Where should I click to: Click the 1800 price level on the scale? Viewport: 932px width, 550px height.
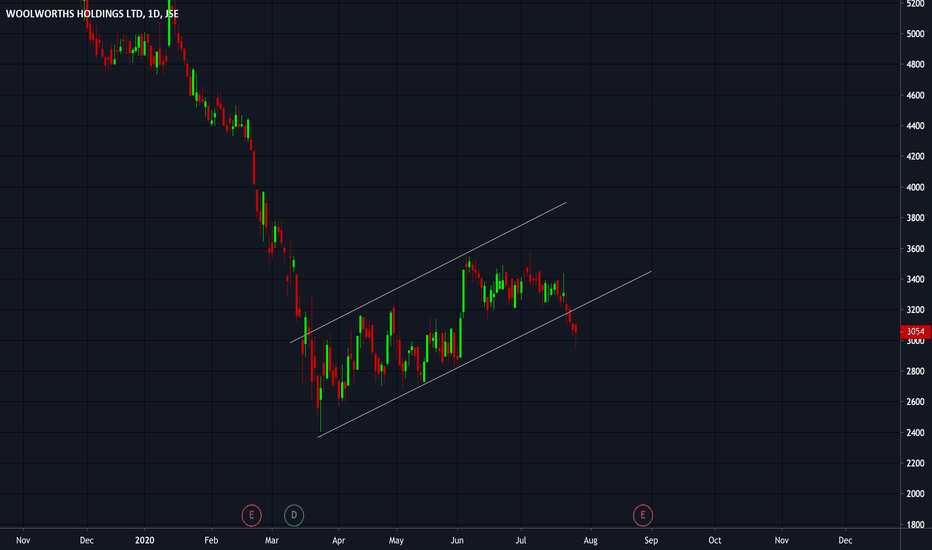[x=915, y=524]
